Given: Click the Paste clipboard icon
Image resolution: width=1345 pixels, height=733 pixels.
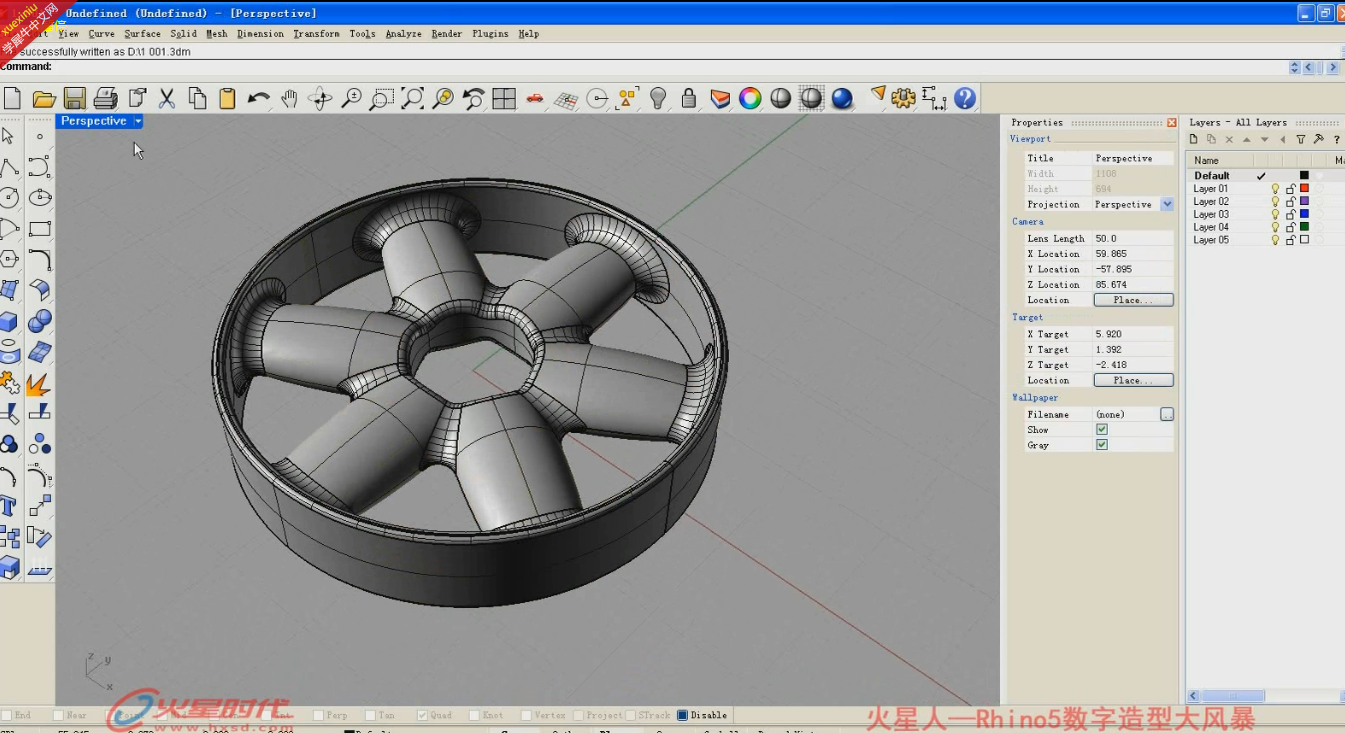Looking at the screenshot, I should point(227,98).
